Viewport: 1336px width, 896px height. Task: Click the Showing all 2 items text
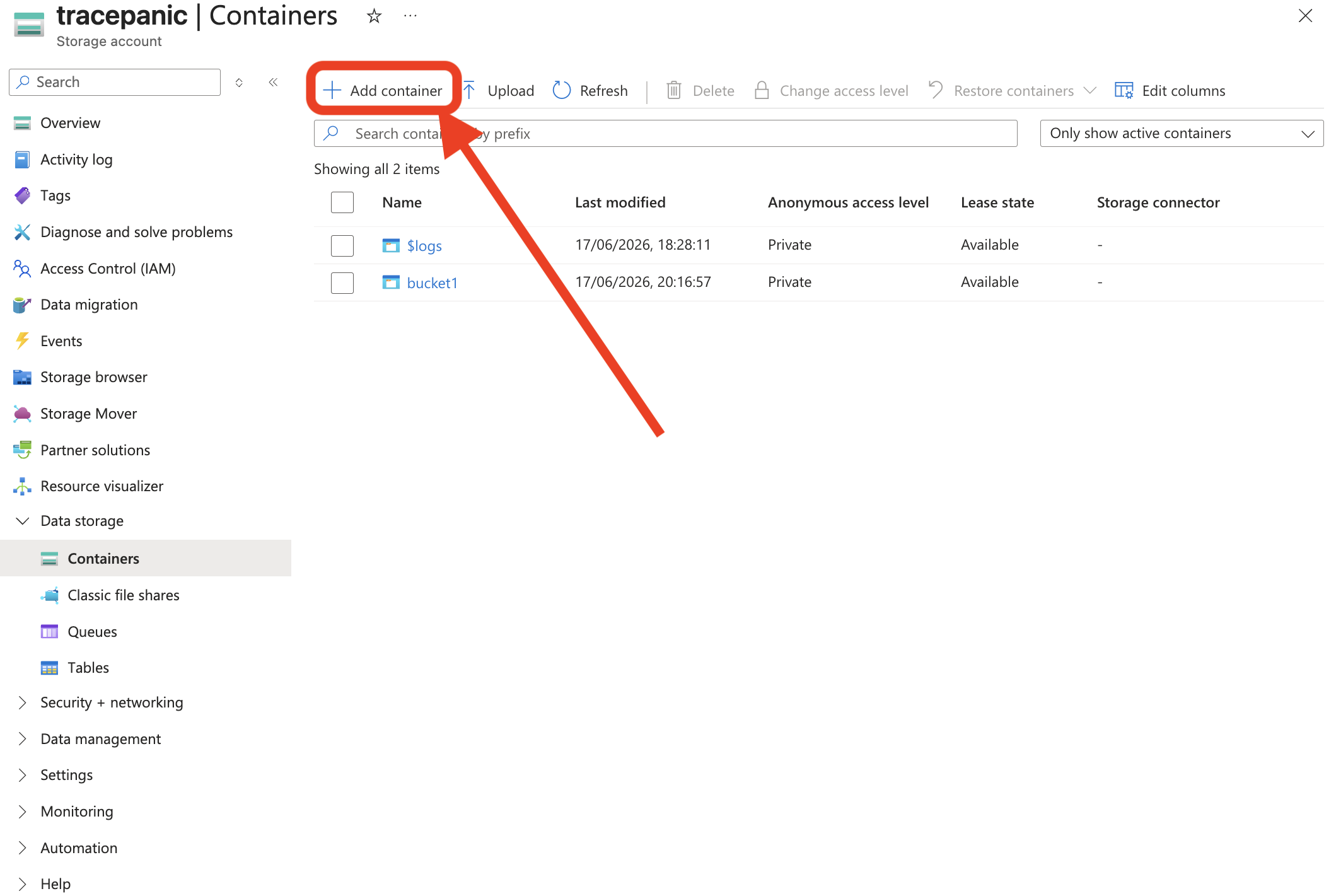point(377,169)
